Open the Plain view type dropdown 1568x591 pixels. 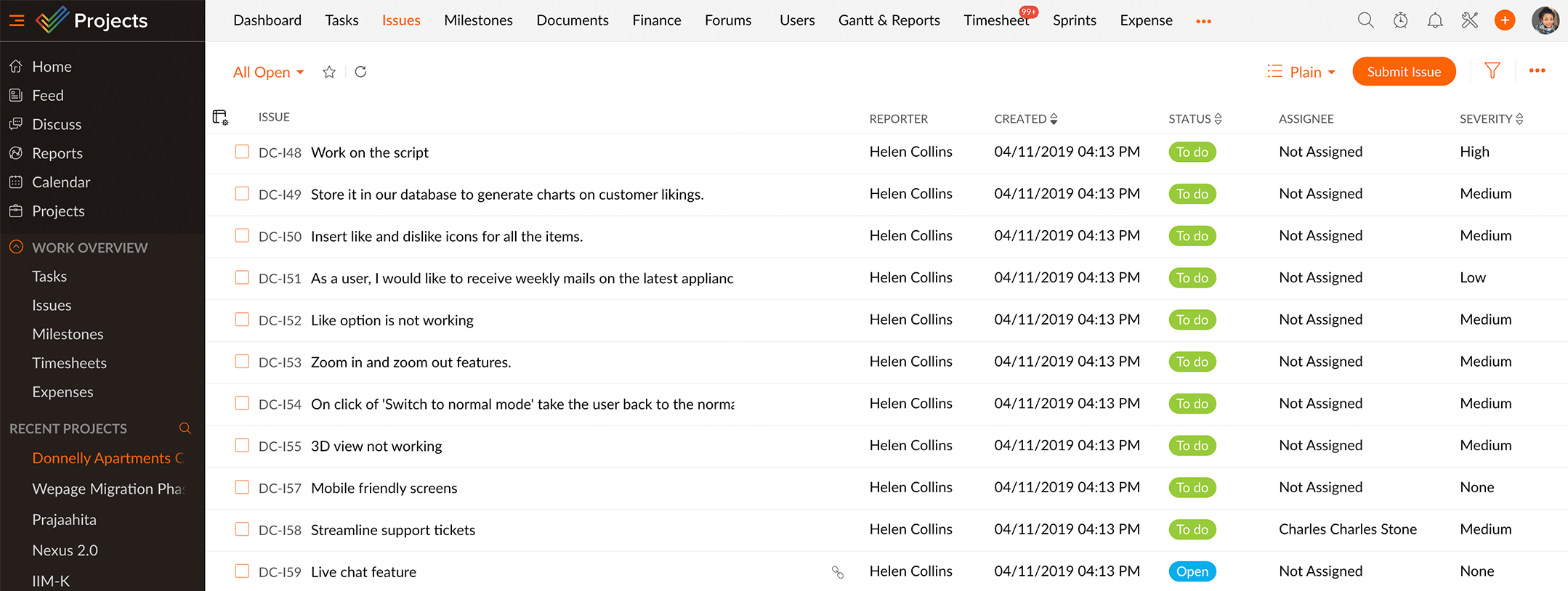tap(1301, 72)
